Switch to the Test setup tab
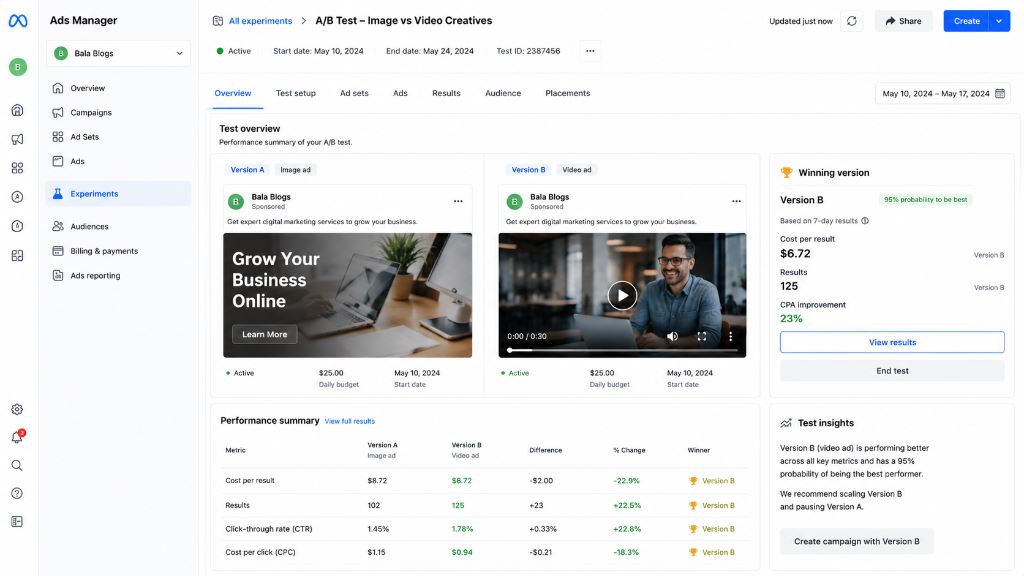The width and height of the screenshot is (1024, 576). [296, 93]
